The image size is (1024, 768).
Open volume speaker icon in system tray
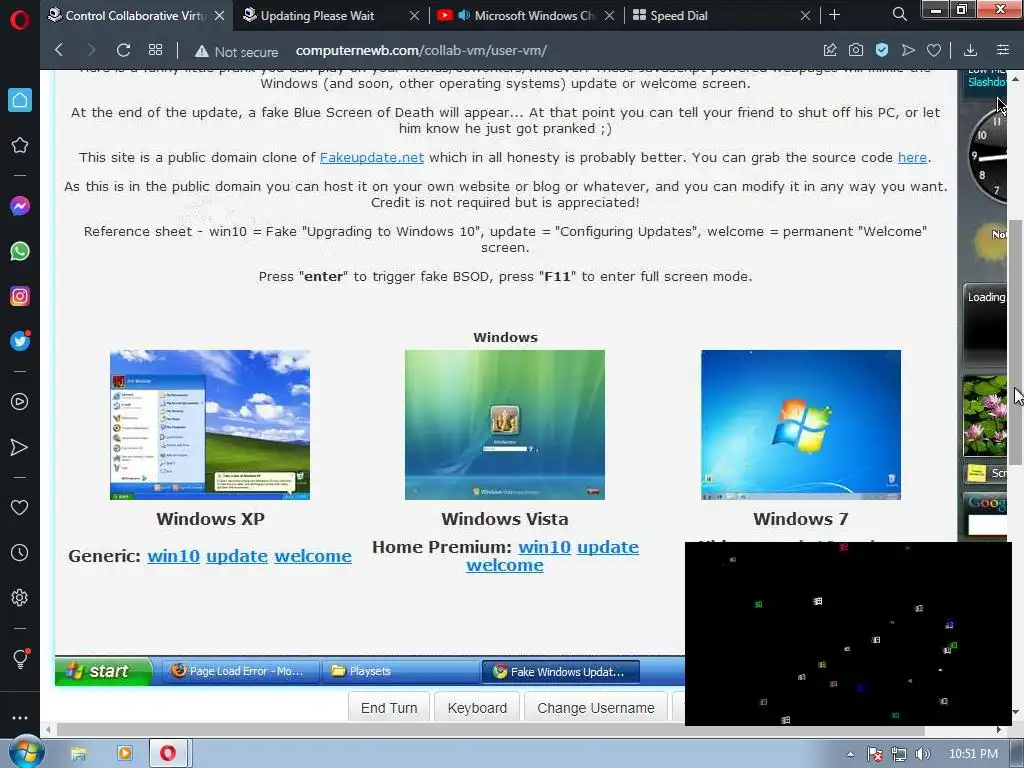922,754
